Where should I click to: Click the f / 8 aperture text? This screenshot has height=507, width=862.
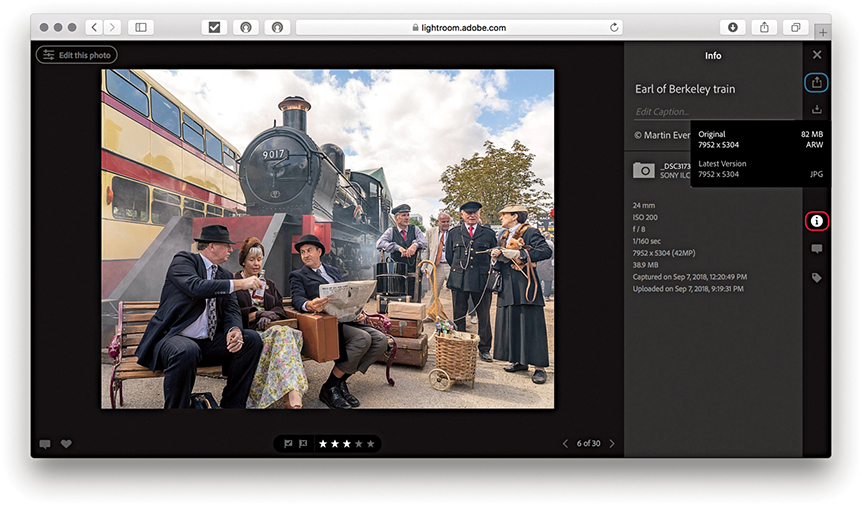pos(639,229)
